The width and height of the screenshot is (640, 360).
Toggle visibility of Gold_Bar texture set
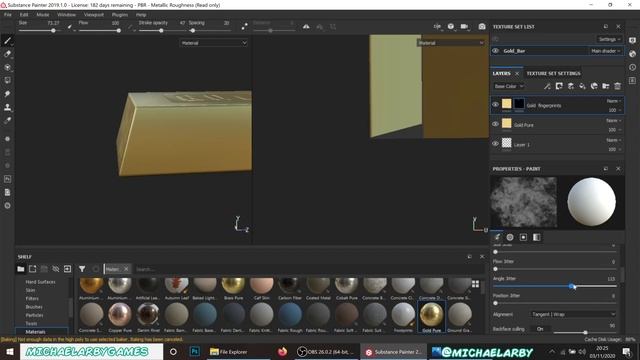click(x=496, y=51)
